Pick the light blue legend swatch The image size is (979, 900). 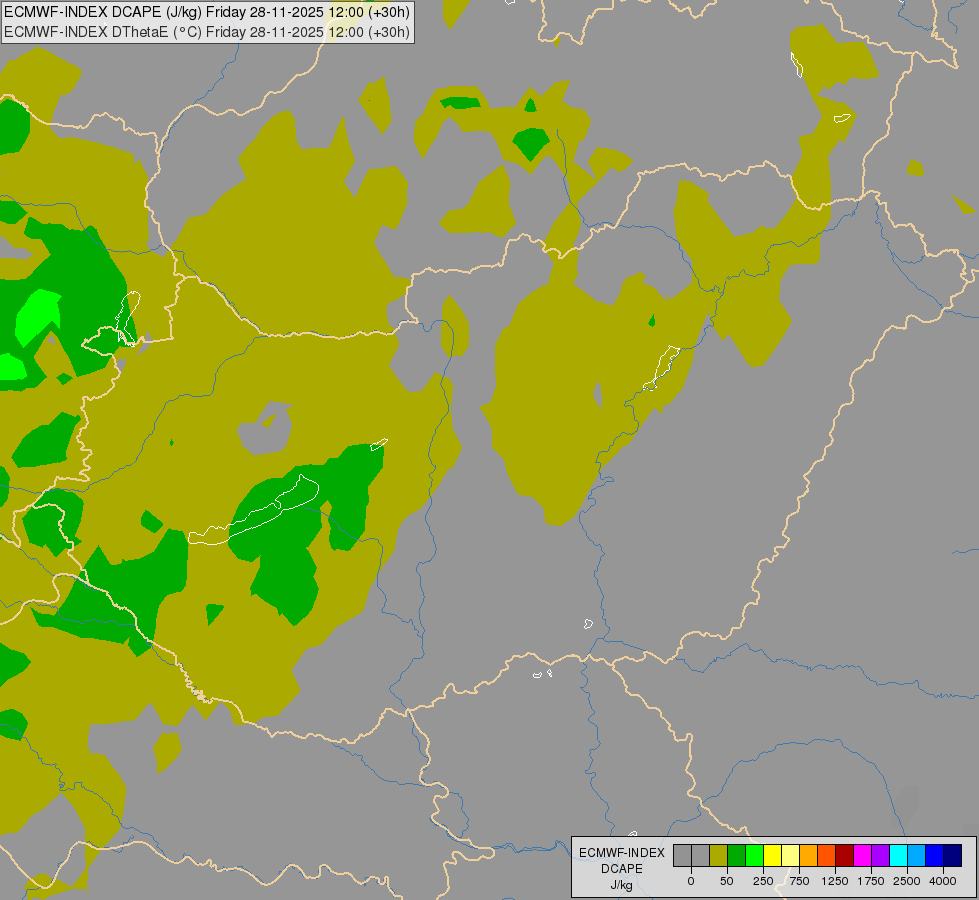pyautogui.click(x=917, y=856)
